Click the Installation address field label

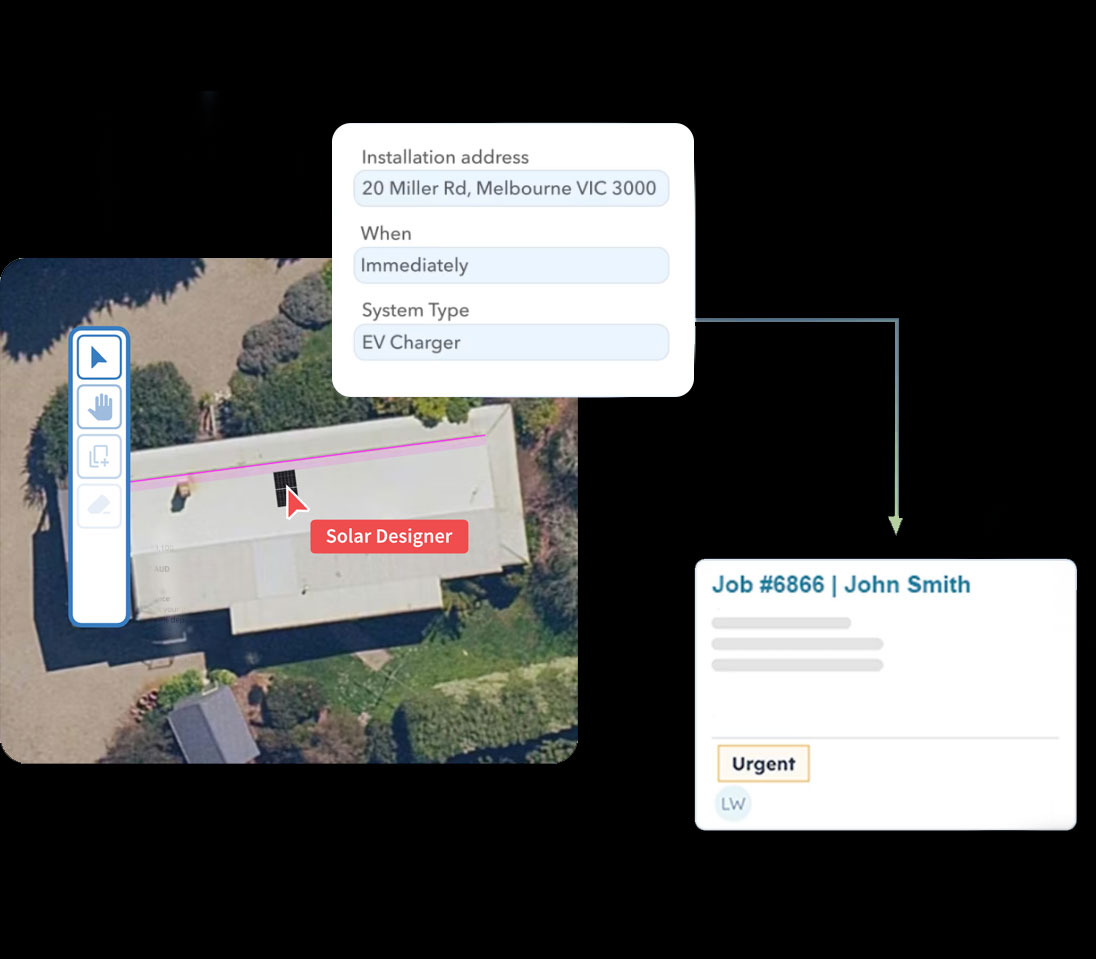pyautogui.click(x=445, y=157)
